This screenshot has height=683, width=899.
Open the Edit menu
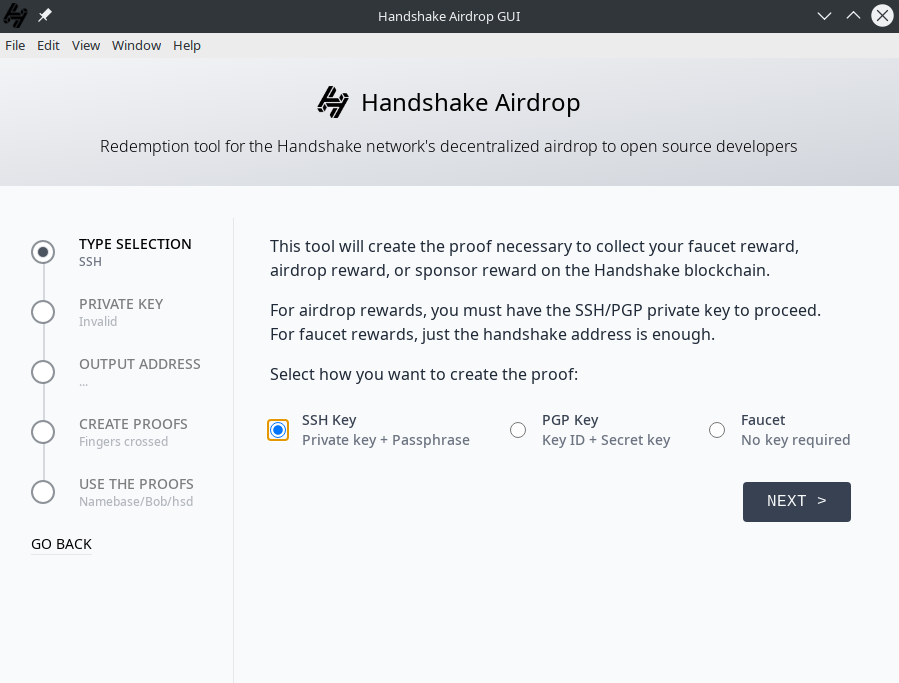point(48,45)
